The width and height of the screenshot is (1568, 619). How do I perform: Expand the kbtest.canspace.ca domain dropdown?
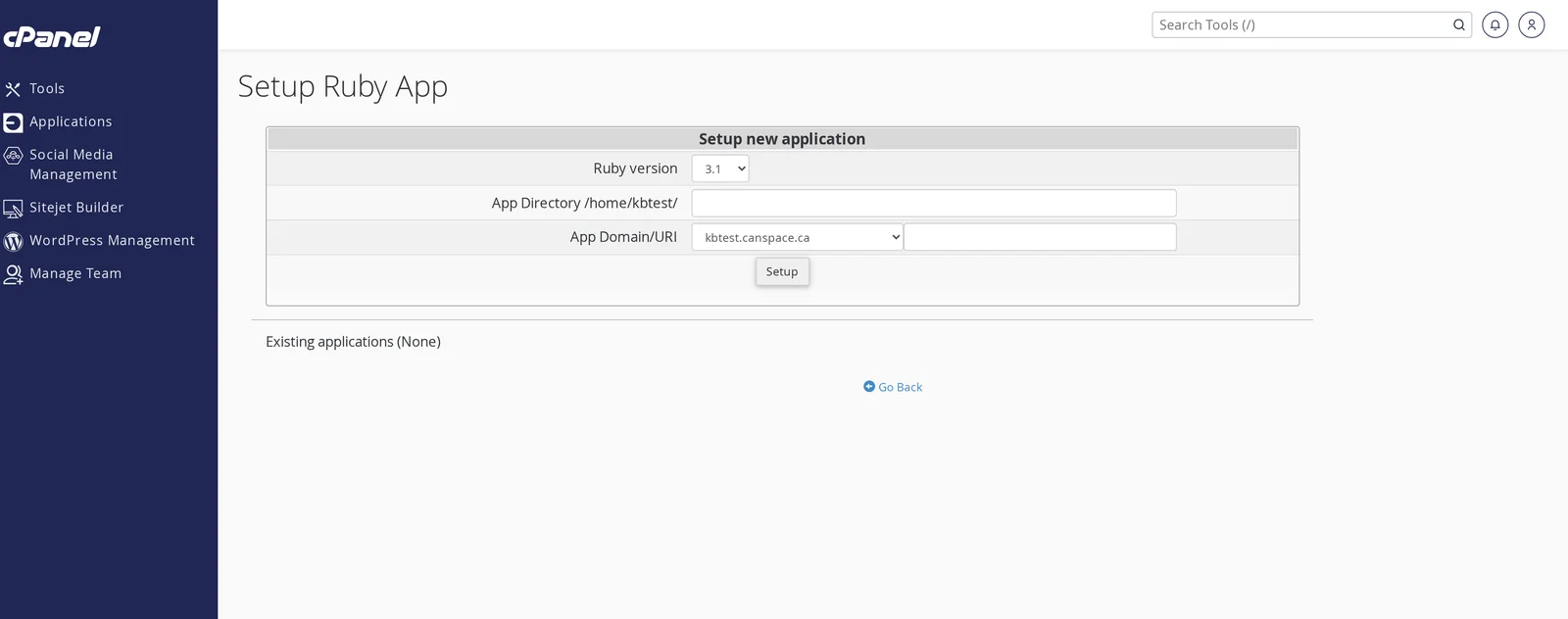coord(798,237)
